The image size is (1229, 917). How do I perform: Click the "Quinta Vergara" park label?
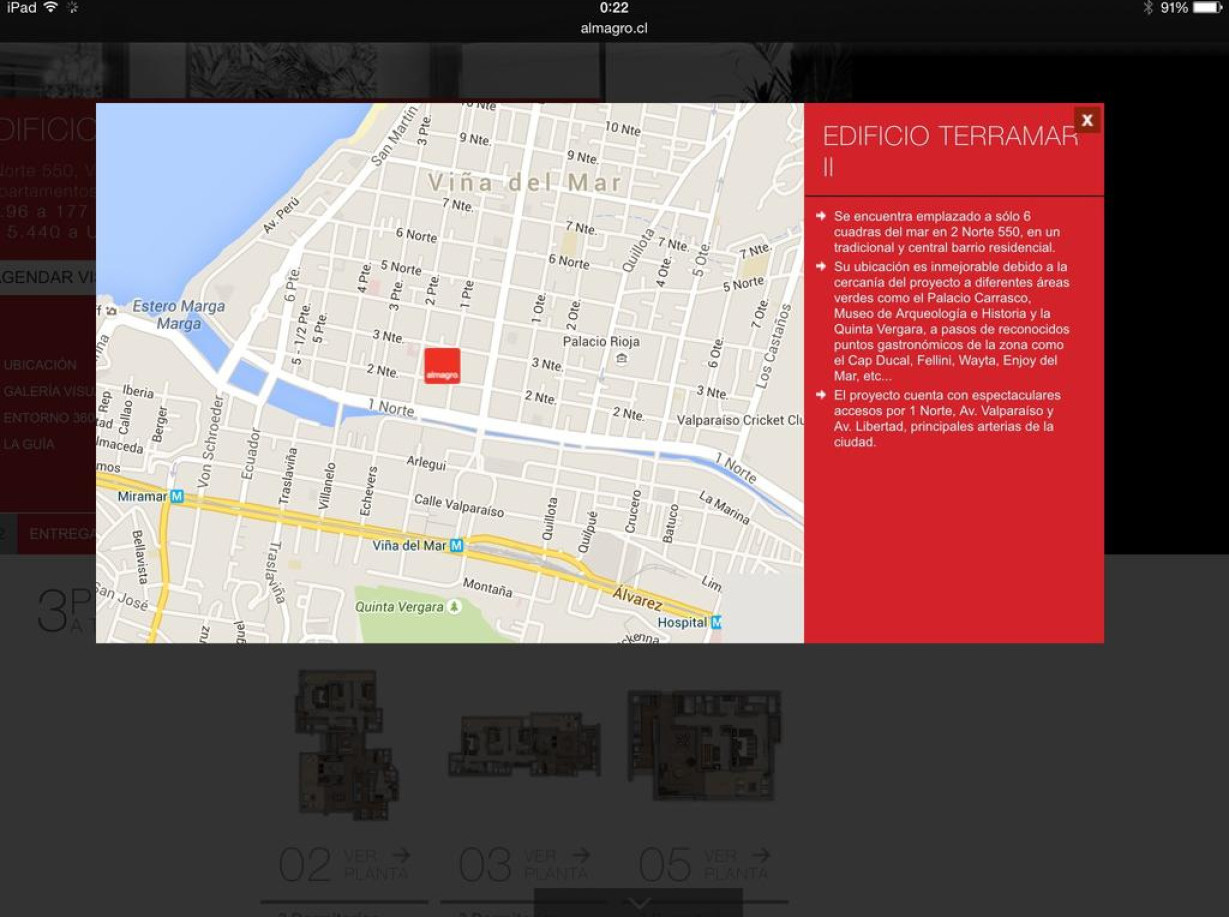click(399, 607)
